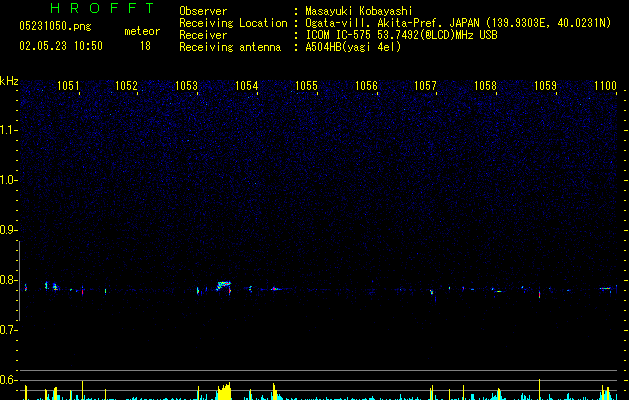Click the 1052 time marker

click(x=126, y=86)
